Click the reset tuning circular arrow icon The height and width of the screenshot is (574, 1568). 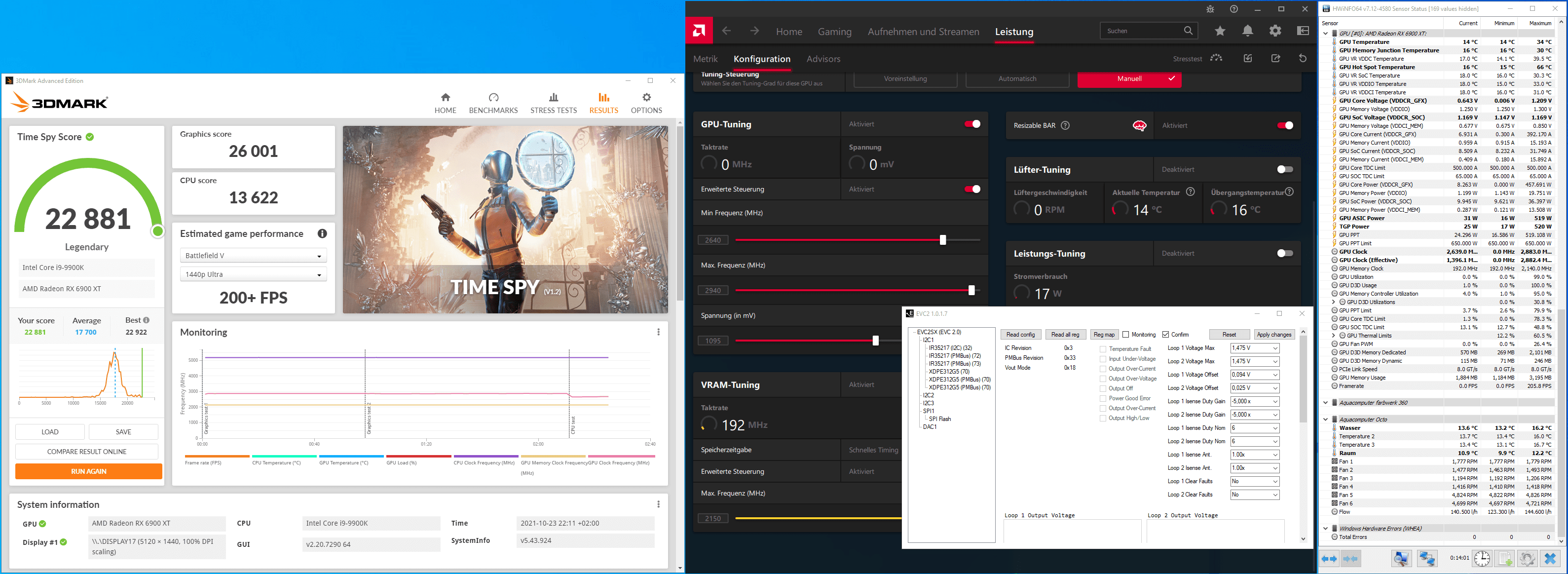(1303, 58)
